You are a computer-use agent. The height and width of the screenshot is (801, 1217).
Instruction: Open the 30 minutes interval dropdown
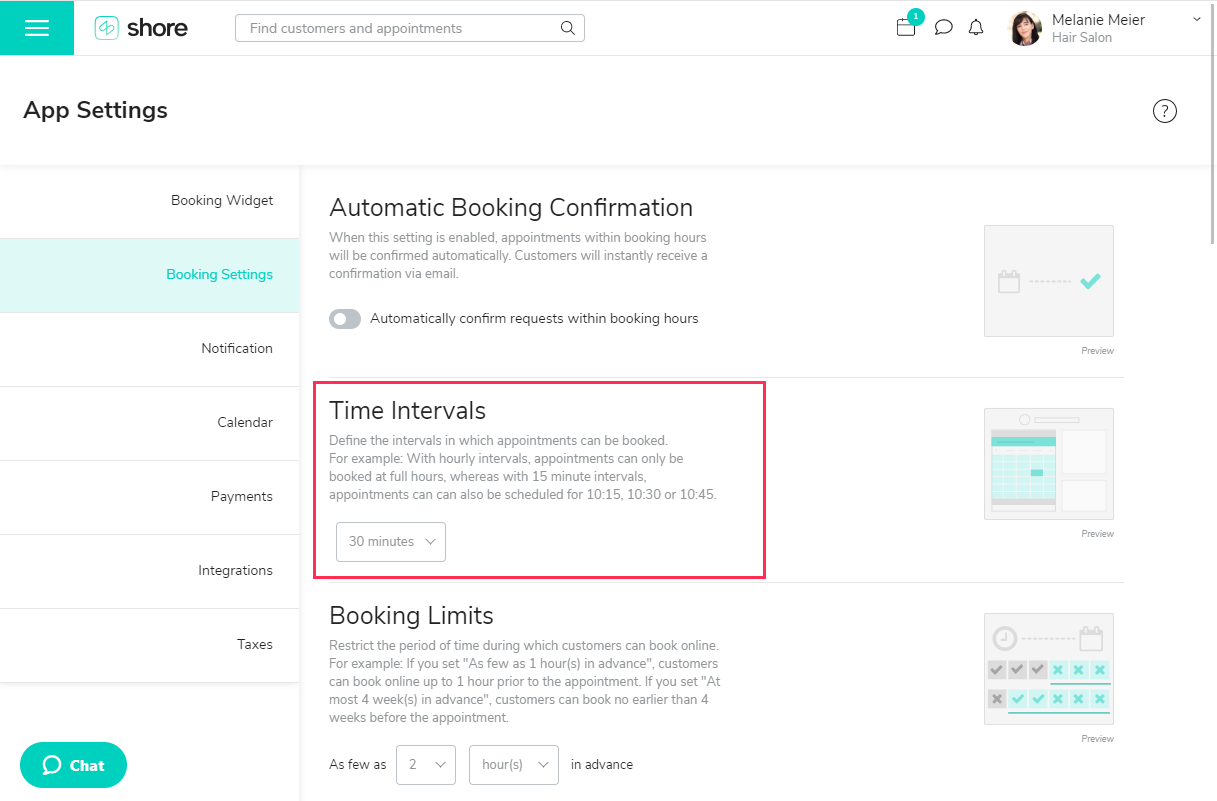click(x=391, y=542)
